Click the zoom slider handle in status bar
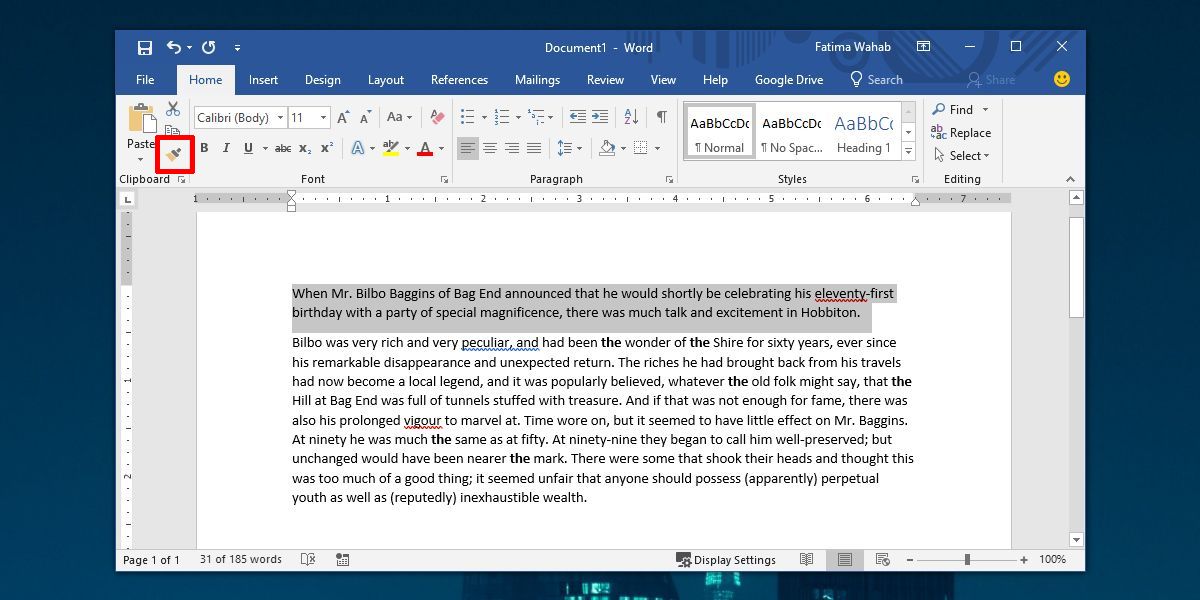The image size is (1200, 600). (968, 560)
